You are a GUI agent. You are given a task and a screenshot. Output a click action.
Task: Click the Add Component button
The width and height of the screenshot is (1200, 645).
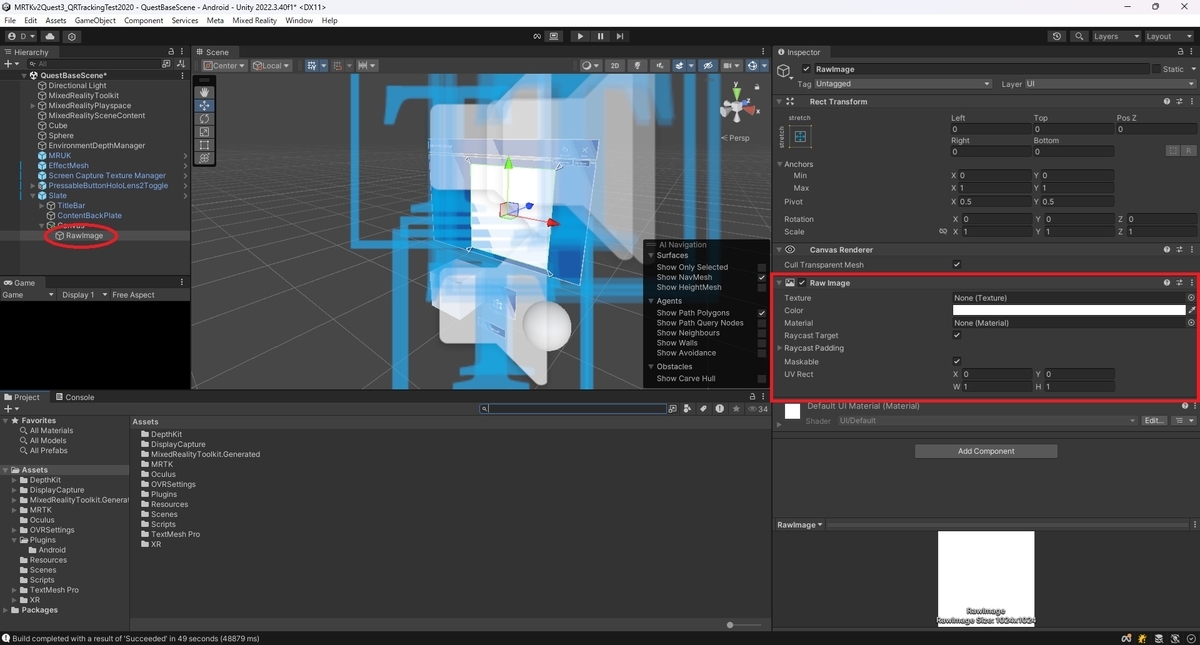986,451
